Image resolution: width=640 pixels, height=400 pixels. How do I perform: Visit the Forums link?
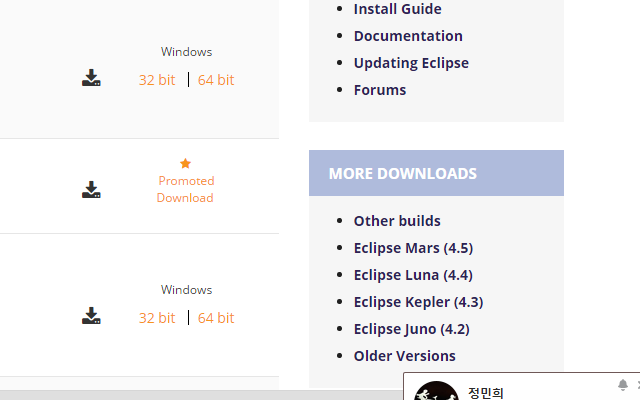[x=380, y=90]
